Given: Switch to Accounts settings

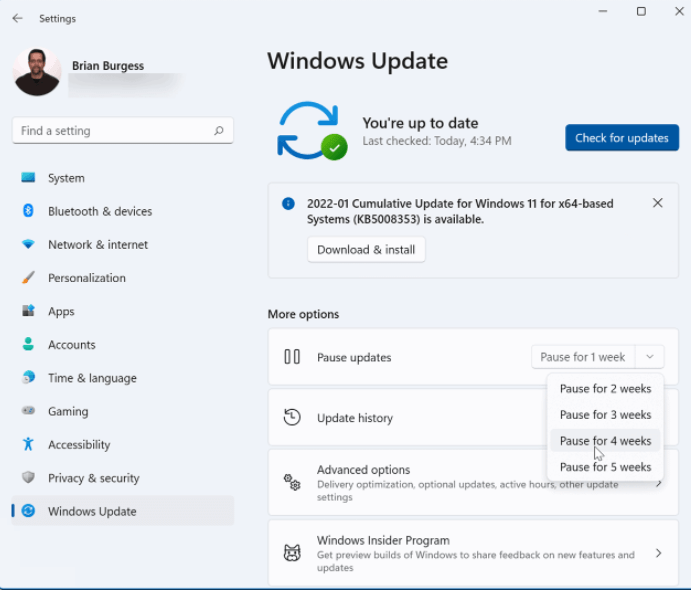Looking at the screenshot, I should [72, 345].
